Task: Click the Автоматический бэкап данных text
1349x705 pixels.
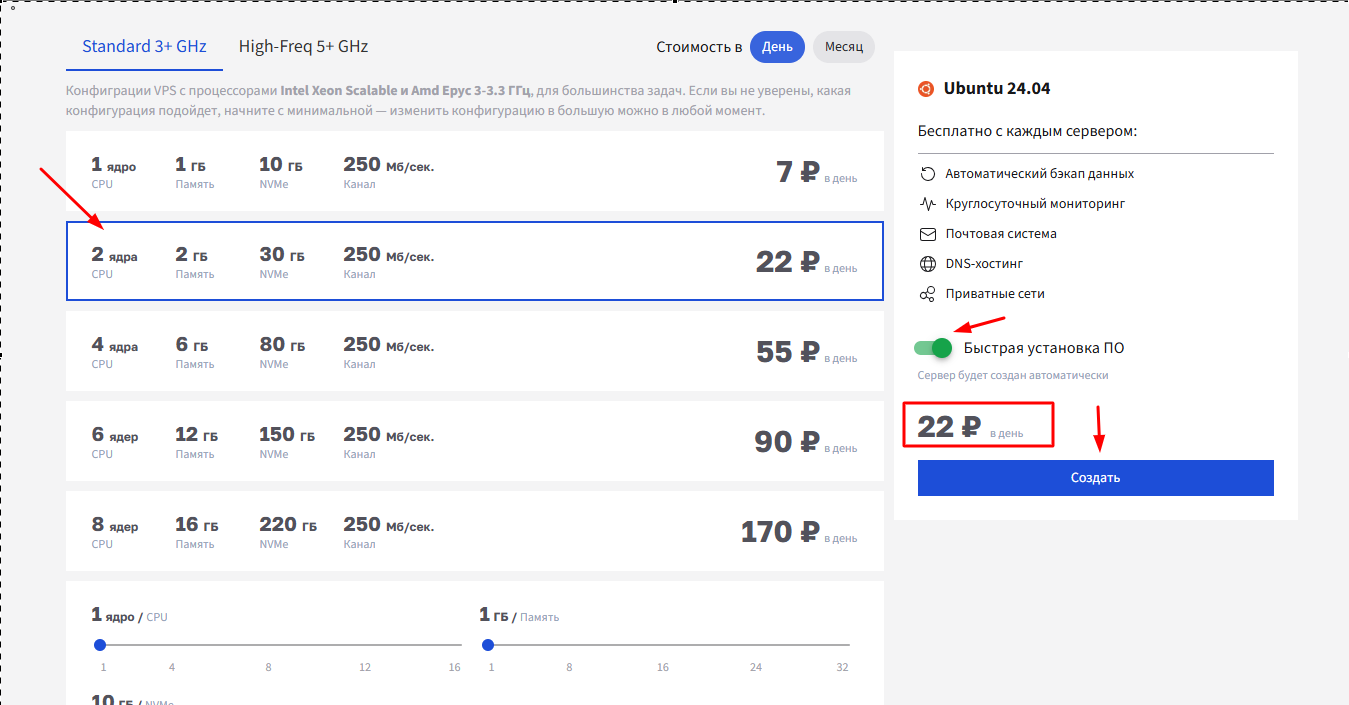Action: 1040,174
